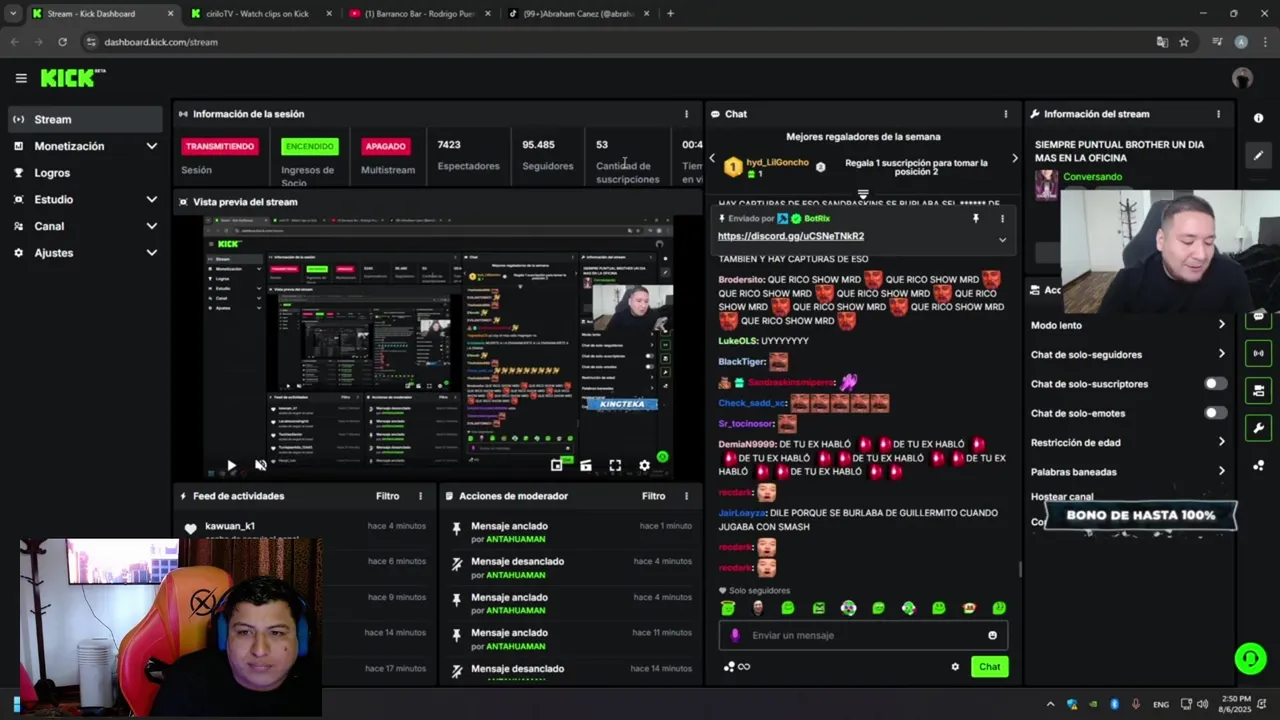Click the moderator camera icon in right rail
This screenshot has width=1280, height=720.
[x=1258, y=390]
